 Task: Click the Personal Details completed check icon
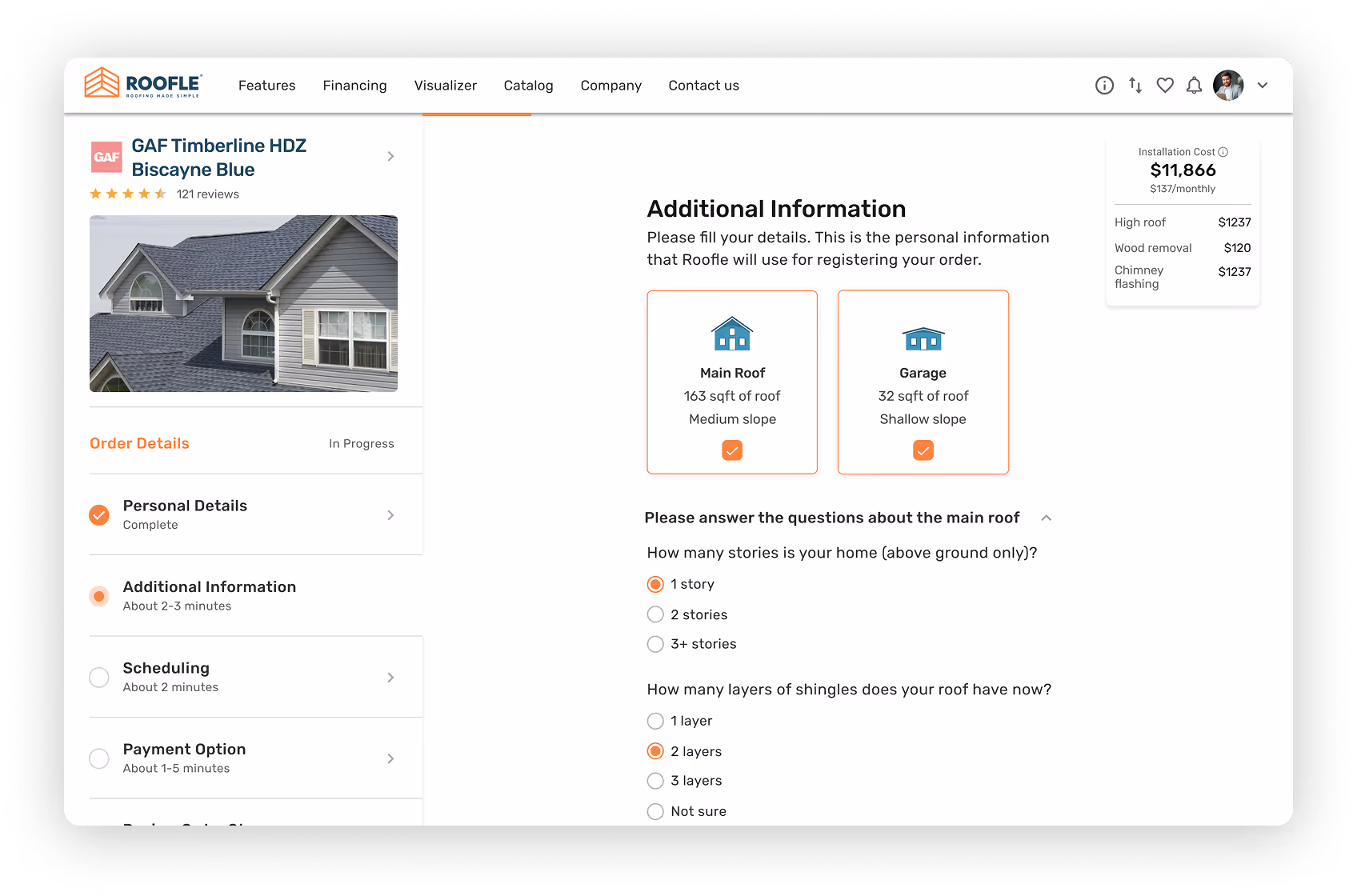pyautogui.click(x=99, y=515)
